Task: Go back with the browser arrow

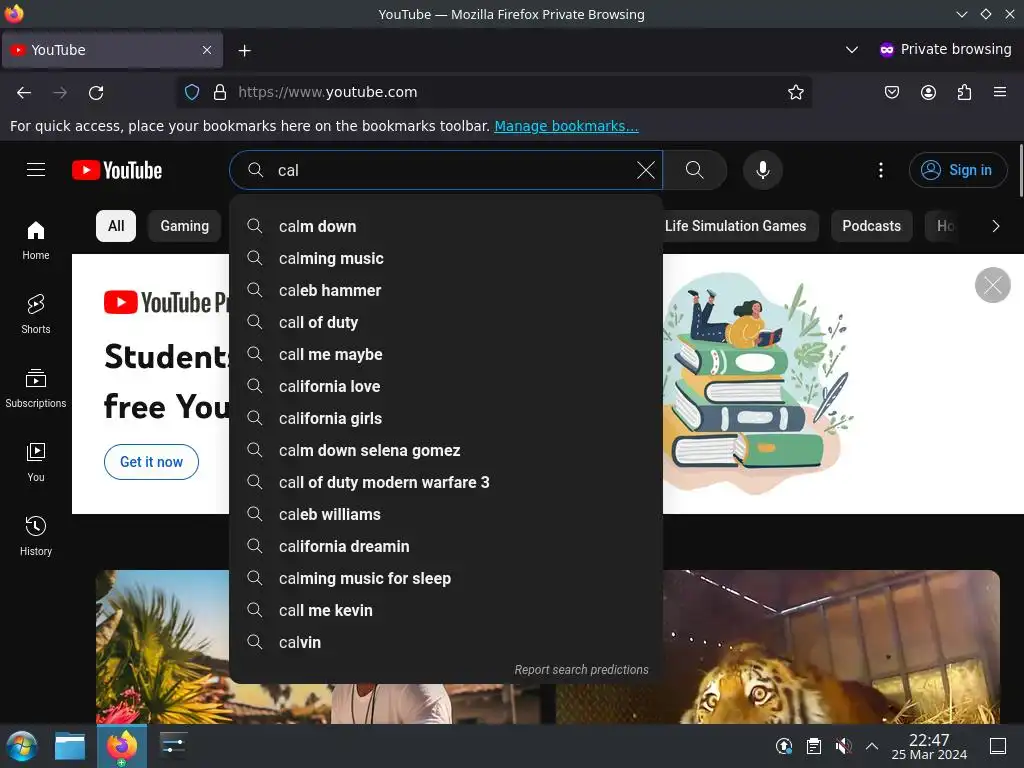Action: (x=24, y=93)
